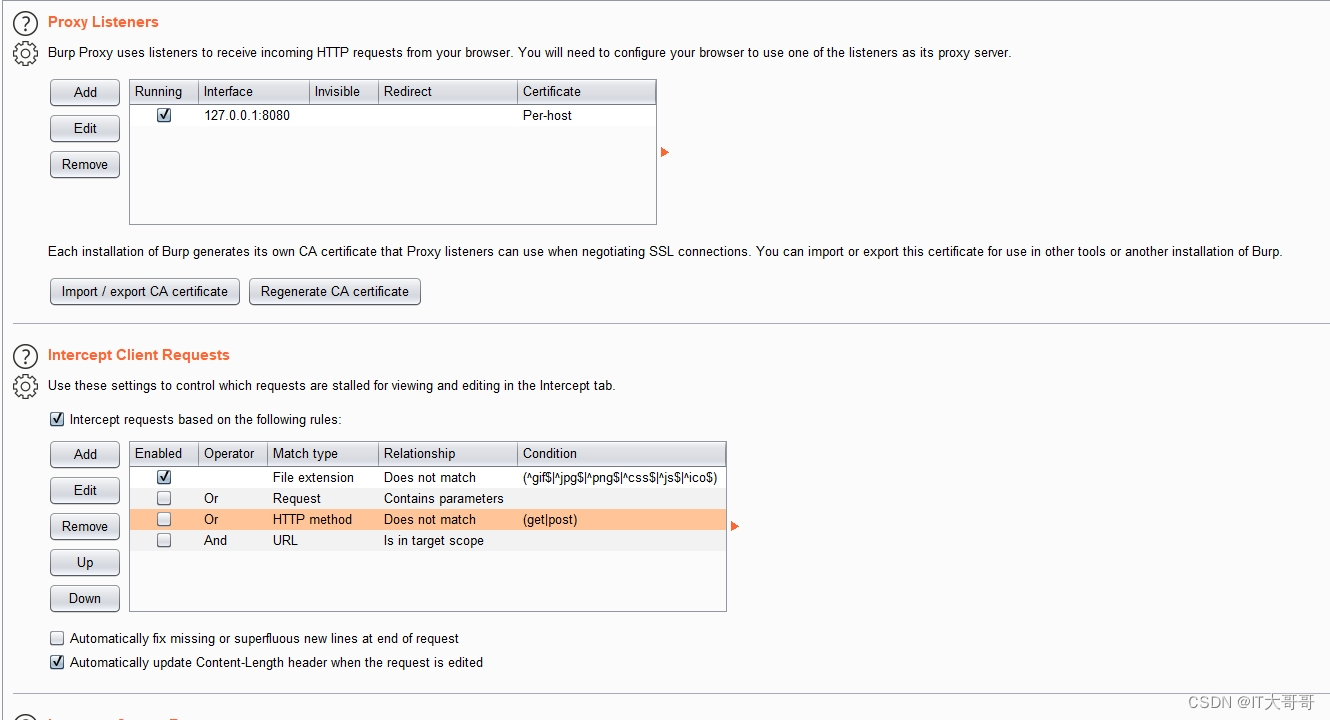Click the Certificate column header
The image size is (1330, 720).
tap(587, 91)
